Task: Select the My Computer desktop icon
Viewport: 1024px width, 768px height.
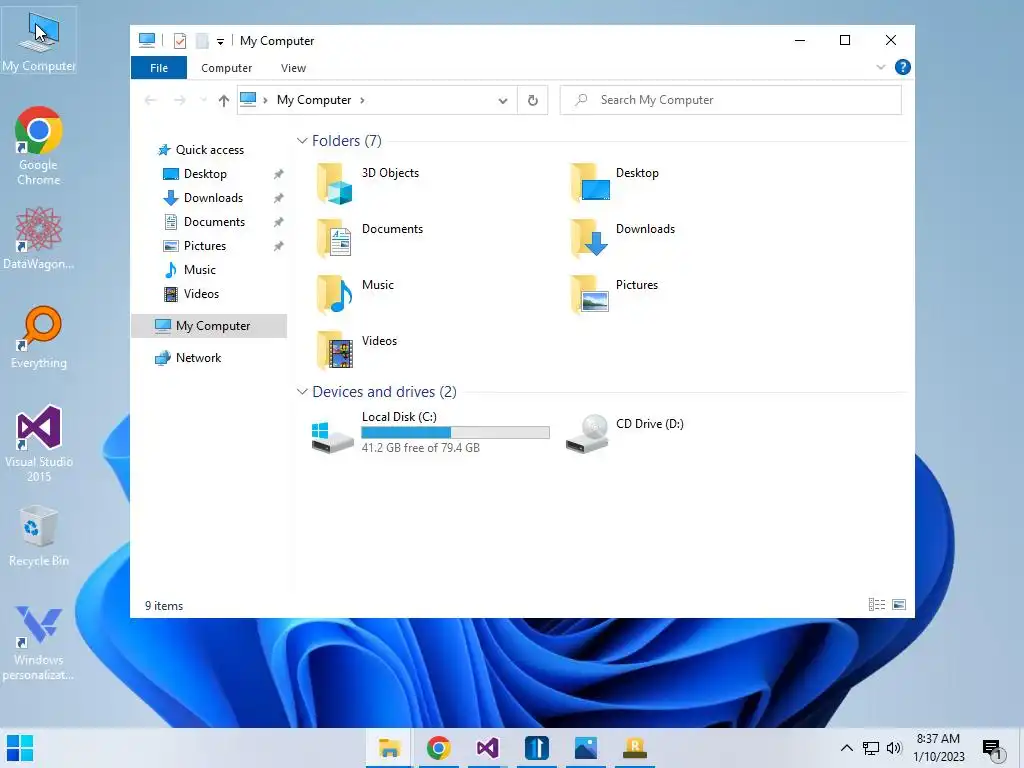Action: (x=39, y=41)
